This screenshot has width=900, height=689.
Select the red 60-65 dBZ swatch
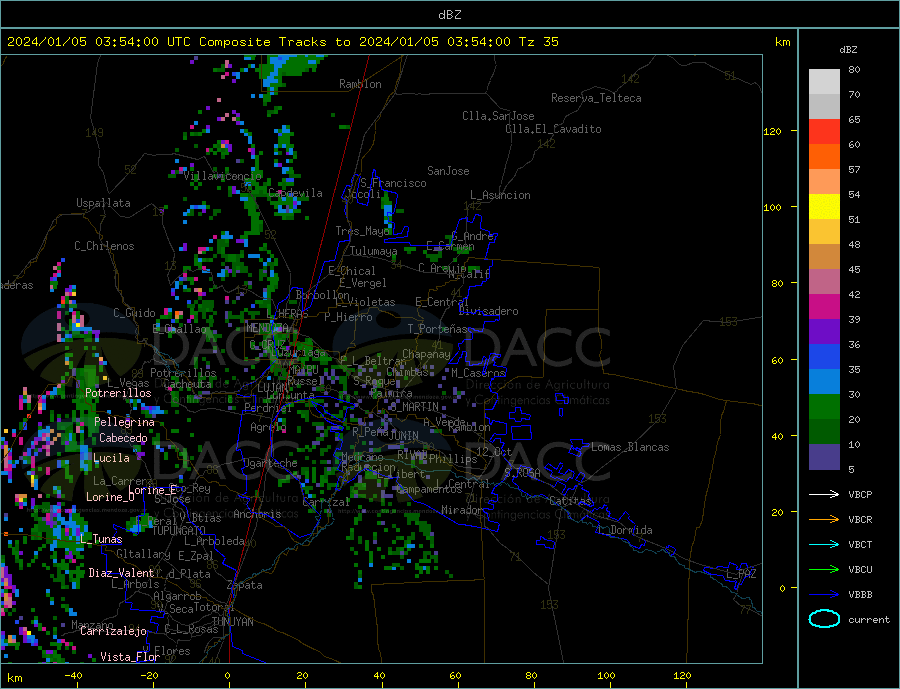tap(824, 131)
